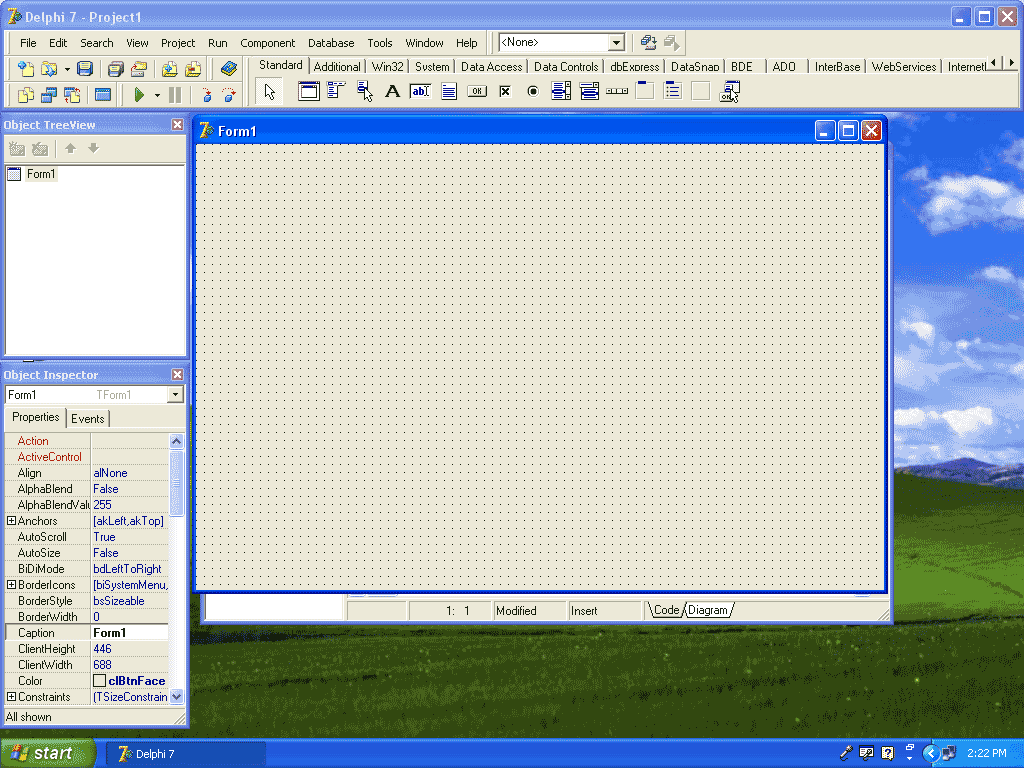
Task: Expand the BorderIcons property
Action: pos(11,584)
